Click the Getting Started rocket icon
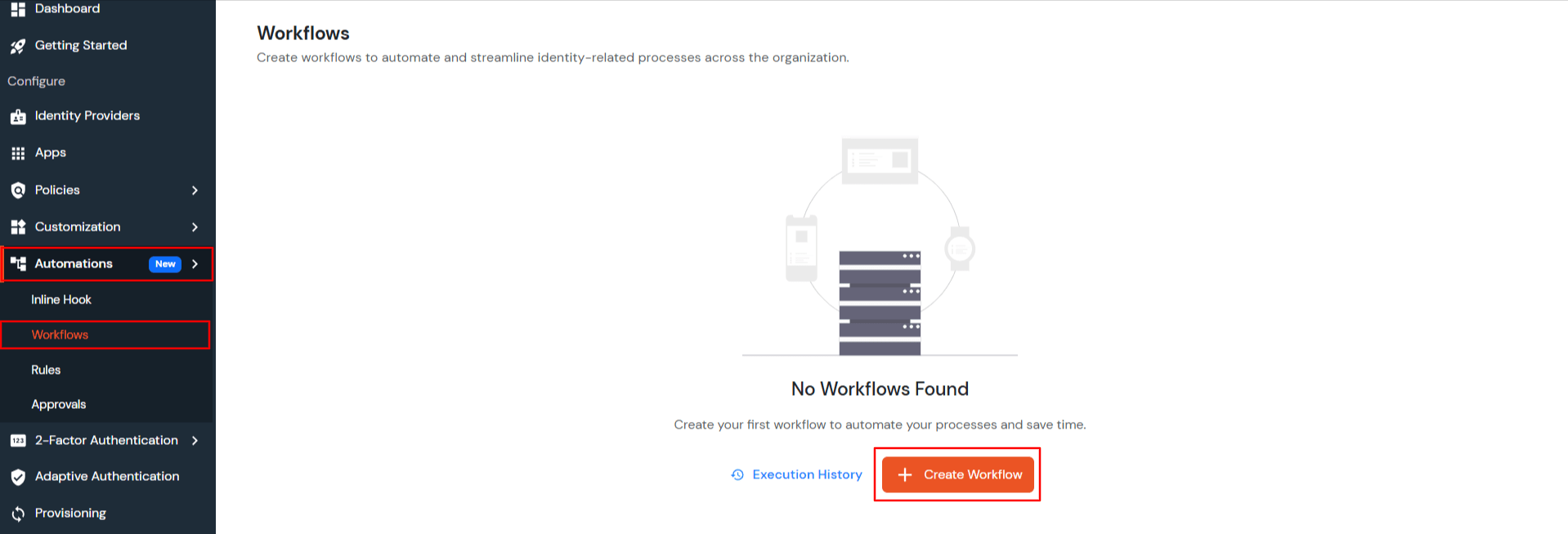 click(x=18, y=47)
